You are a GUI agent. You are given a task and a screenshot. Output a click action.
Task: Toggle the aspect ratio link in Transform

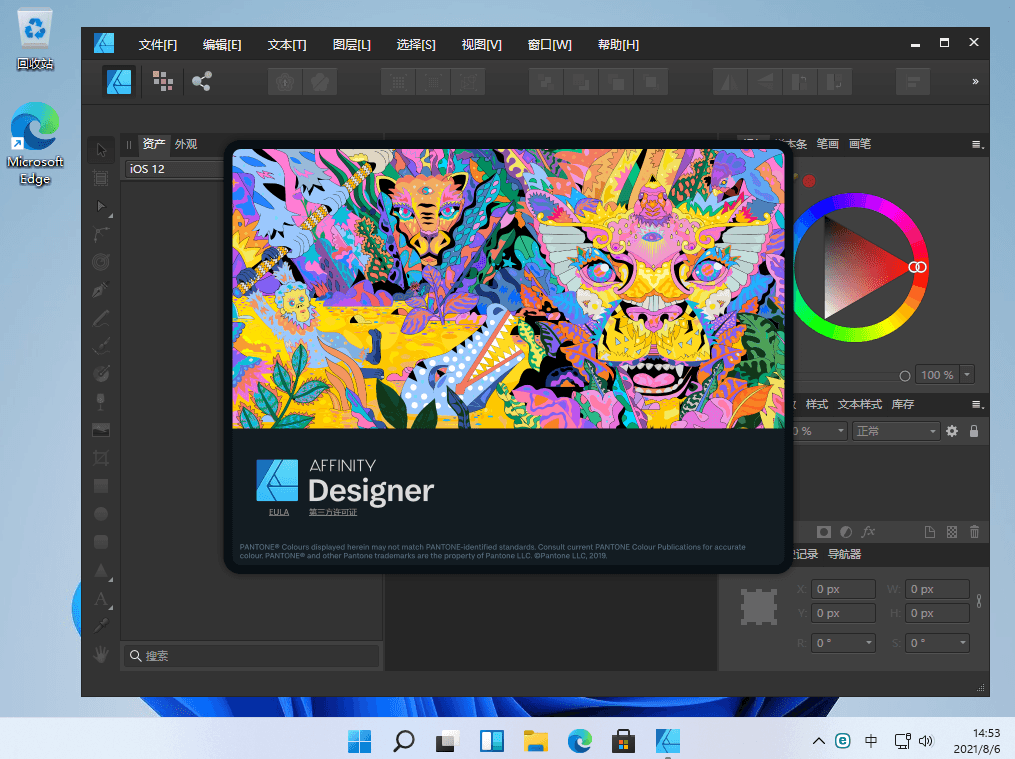pos(979,601)
